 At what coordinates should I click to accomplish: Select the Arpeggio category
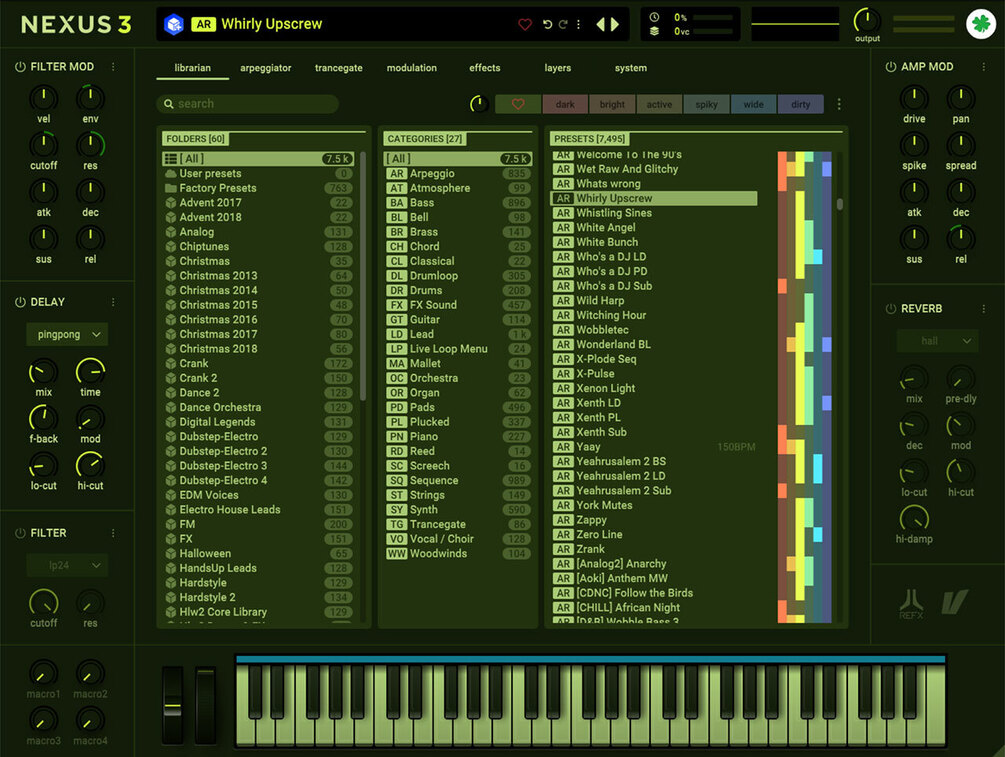(458, 174)
